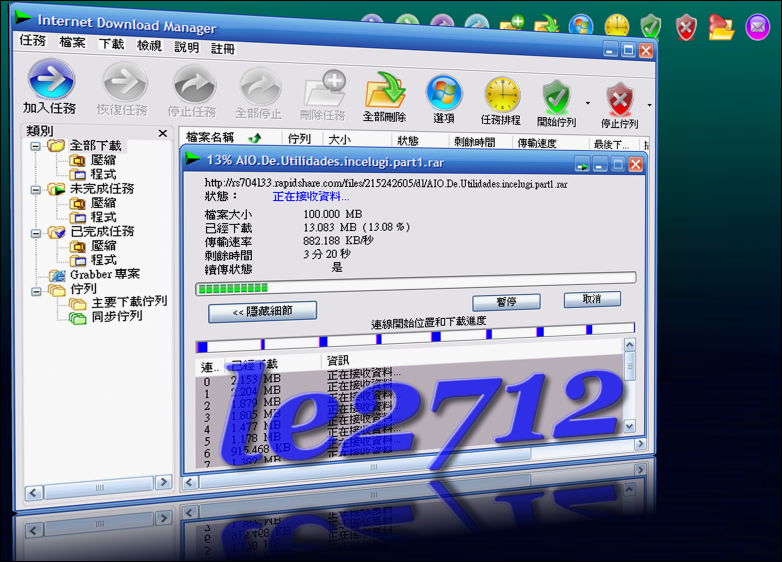Screen dimensions: 782x562
Task: Collapse the 佇列 tree node
Action: coord(35,291)
